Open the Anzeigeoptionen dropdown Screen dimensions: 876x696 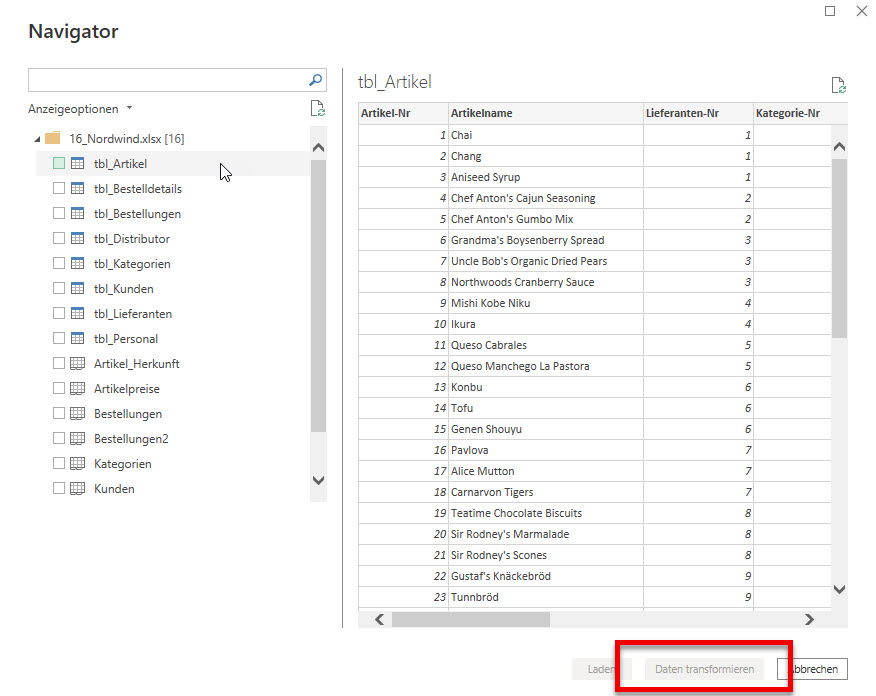coord(80,109)
